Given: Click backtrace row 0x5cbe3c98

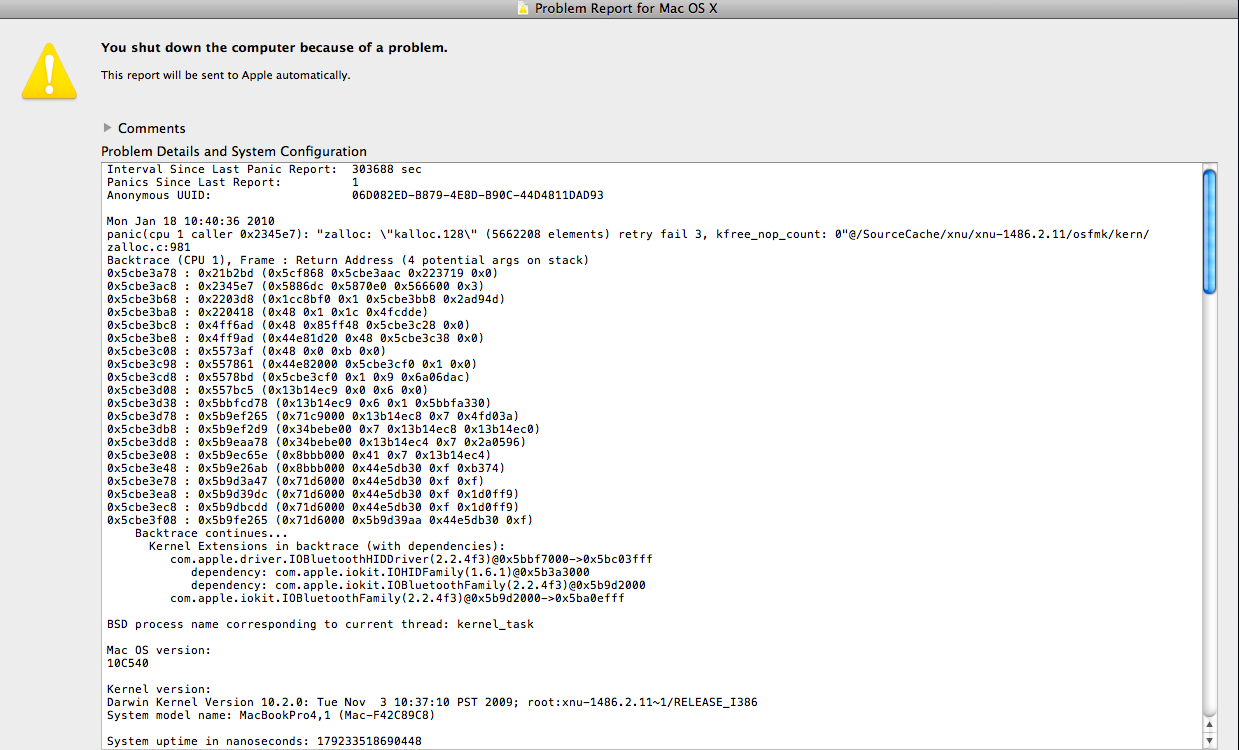Looking at the screenshot, I should [292, 365].
